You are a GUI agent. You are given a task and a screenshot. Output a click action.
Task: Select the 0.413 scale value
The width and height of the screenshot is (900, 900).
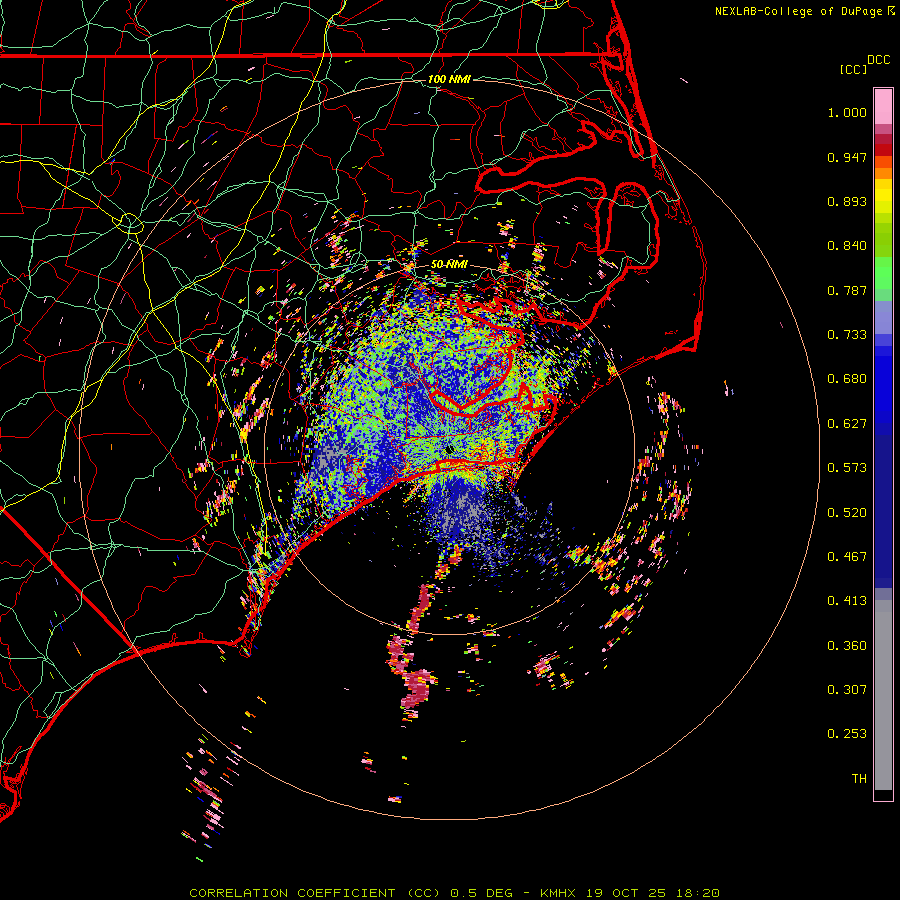(x=847, y=601)
